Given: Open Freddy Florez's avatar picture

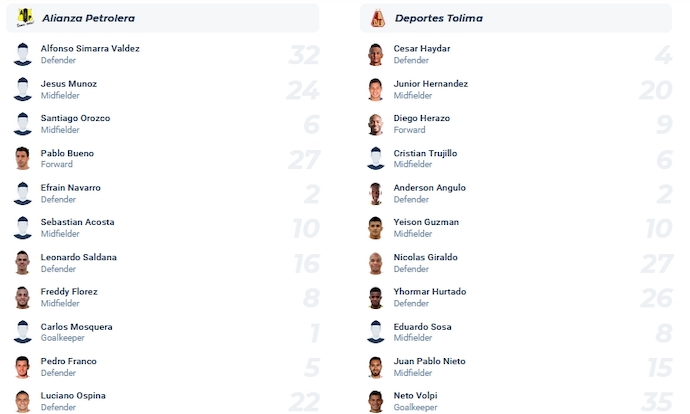Looking at the screenshot, I should click(x=23, y=298).
